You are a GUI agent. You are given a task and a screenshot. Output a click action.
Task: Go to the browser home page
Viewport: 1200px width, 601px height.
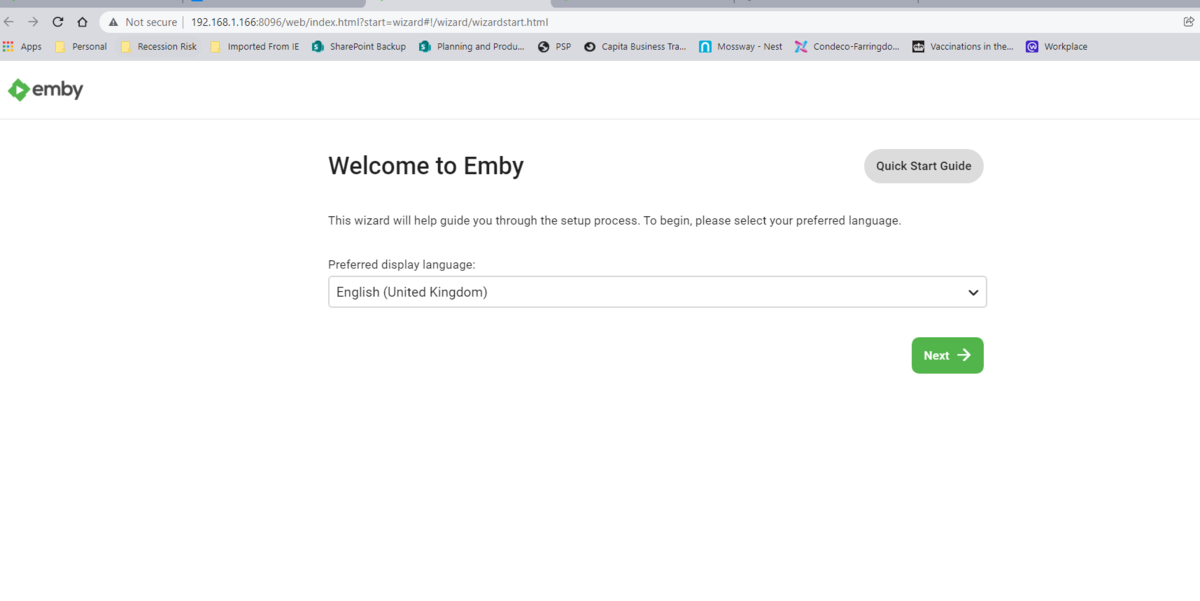(82, 22)
